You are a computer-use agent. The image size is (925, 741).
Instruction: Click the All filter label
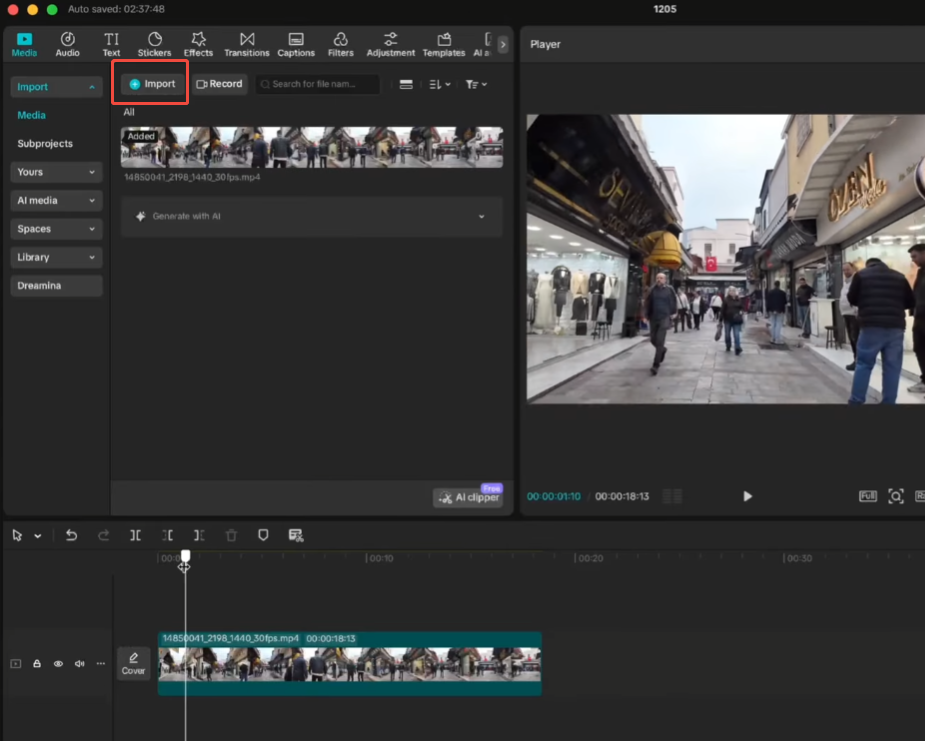(x=129, y=112)
